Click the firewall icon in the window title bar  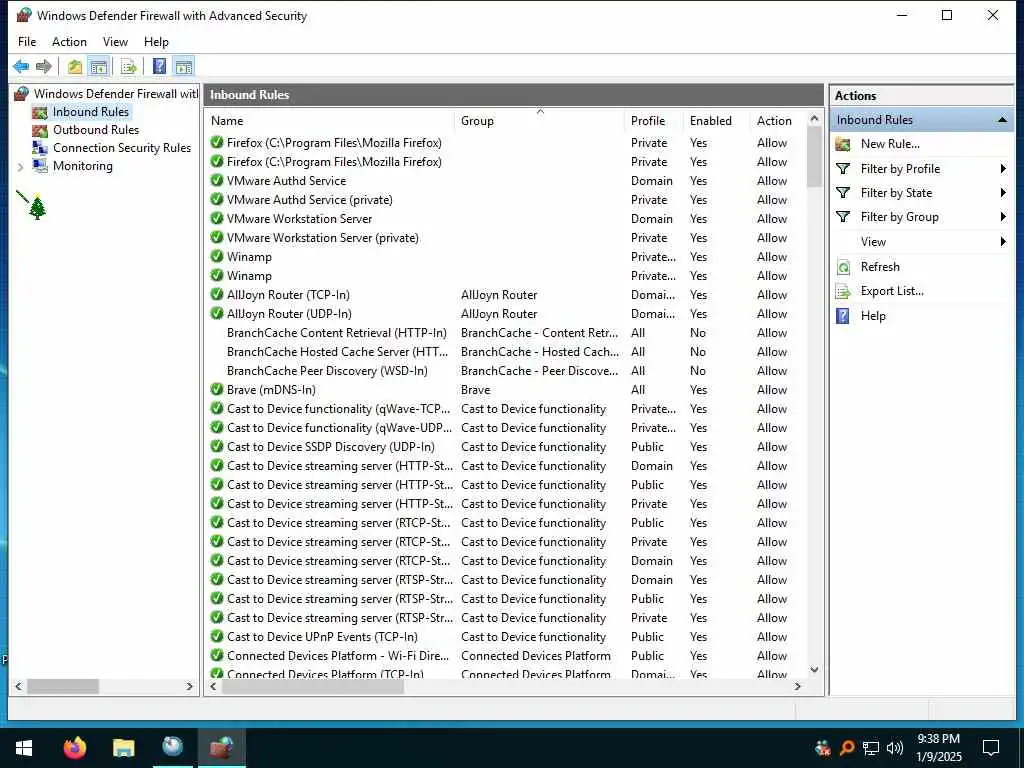24,16
